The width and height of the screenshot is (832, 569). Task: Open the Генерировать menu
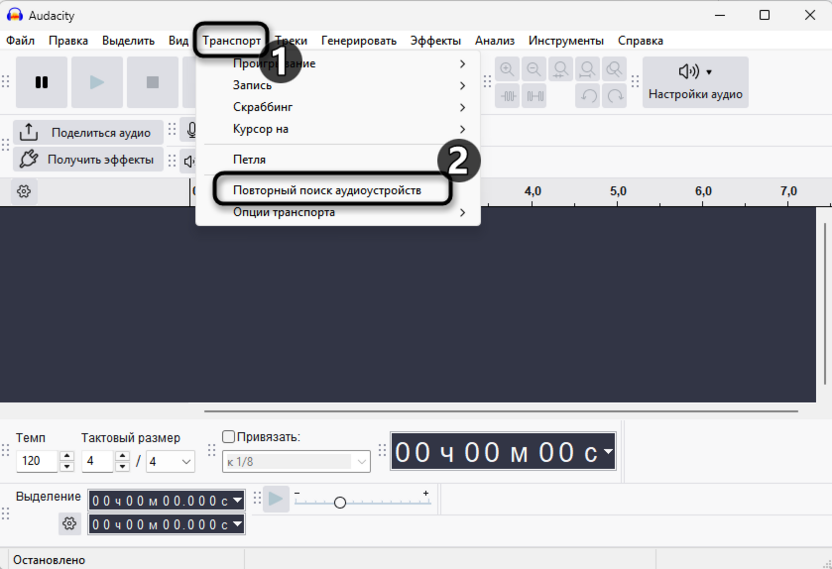tap(359, 41)
